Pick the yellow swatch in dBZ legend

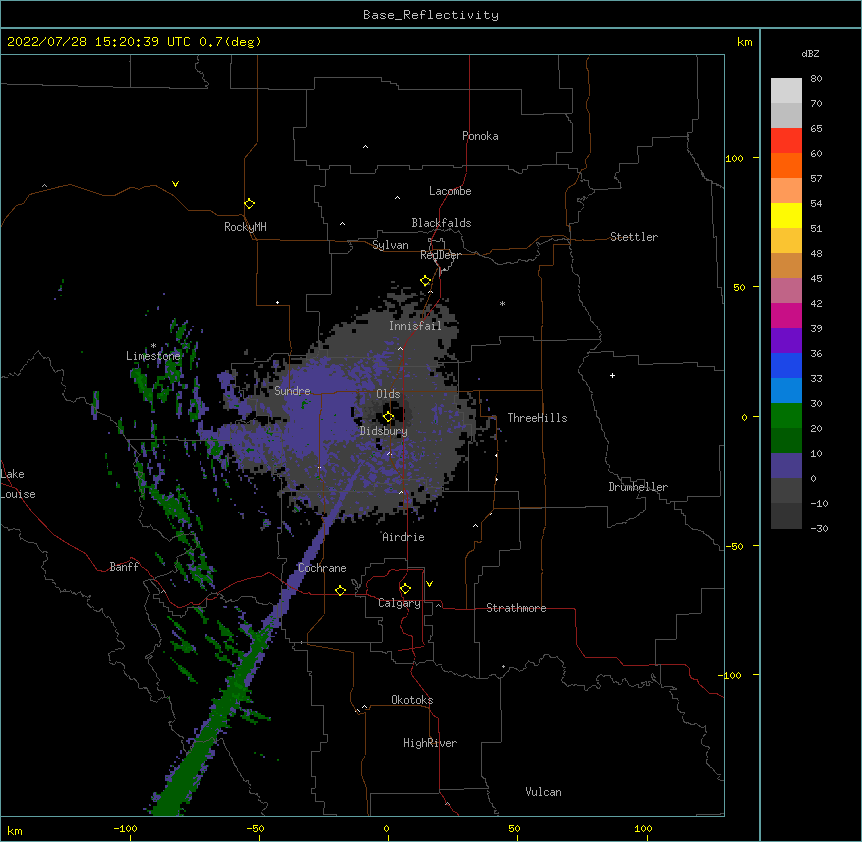point(786,215)
